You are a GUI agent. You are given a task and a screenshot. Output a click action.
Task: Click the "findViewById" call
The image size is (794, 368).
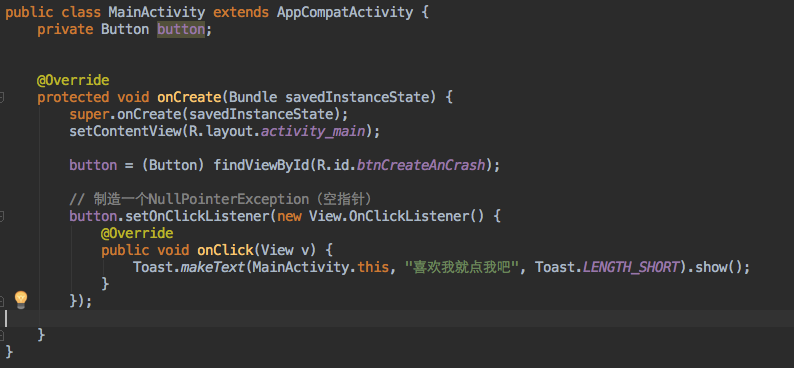[x=261, y=165]
